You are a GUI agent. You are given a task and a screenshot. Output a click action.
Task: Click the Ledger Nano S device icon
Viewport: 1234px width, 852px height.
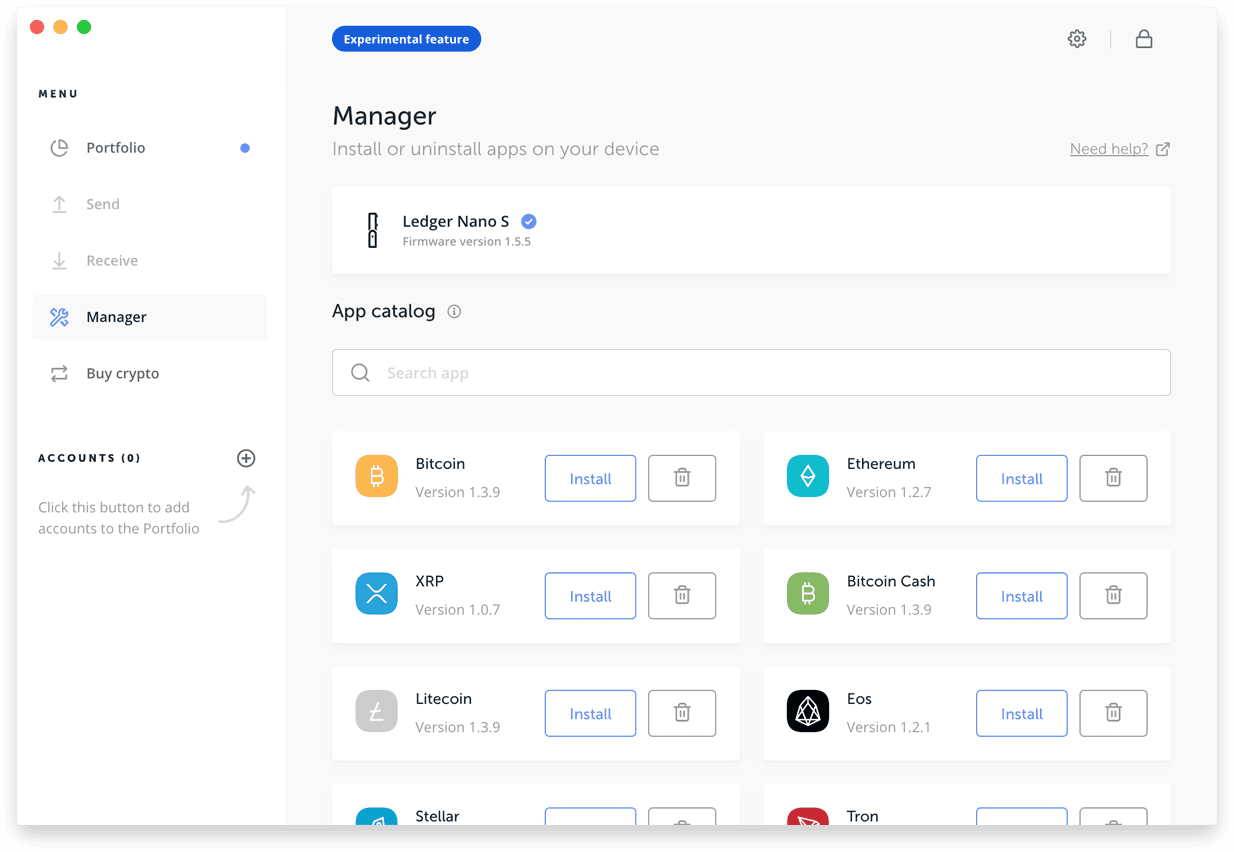pos(373,230)
